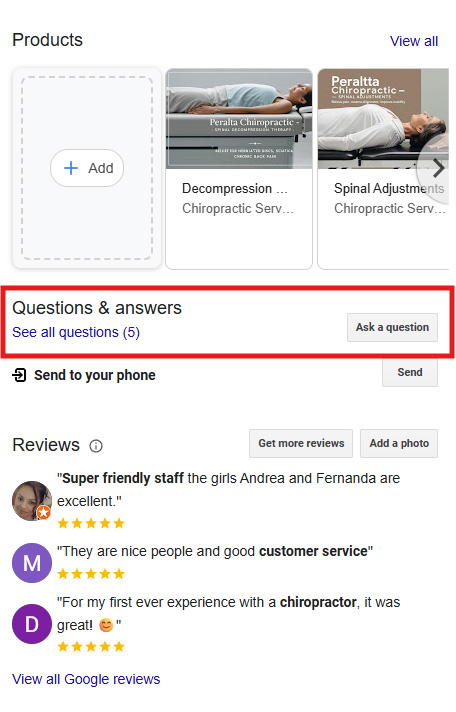Advance products carousel with right chevron
The image size is (456, 712).
click(x=438, y=168)
